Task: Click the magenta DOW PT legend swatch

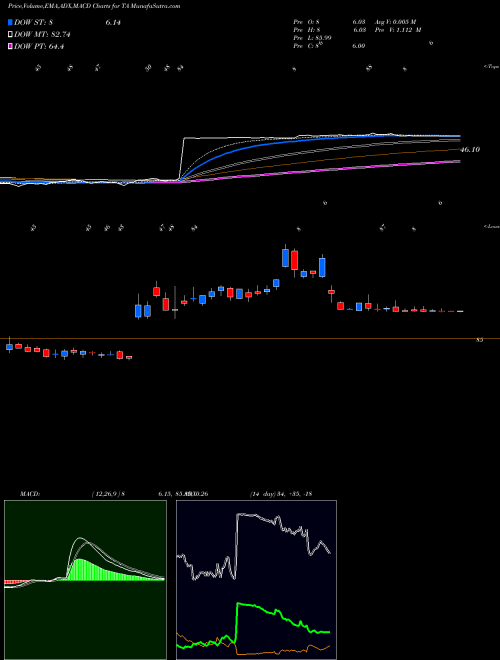Action: point(11,47)
